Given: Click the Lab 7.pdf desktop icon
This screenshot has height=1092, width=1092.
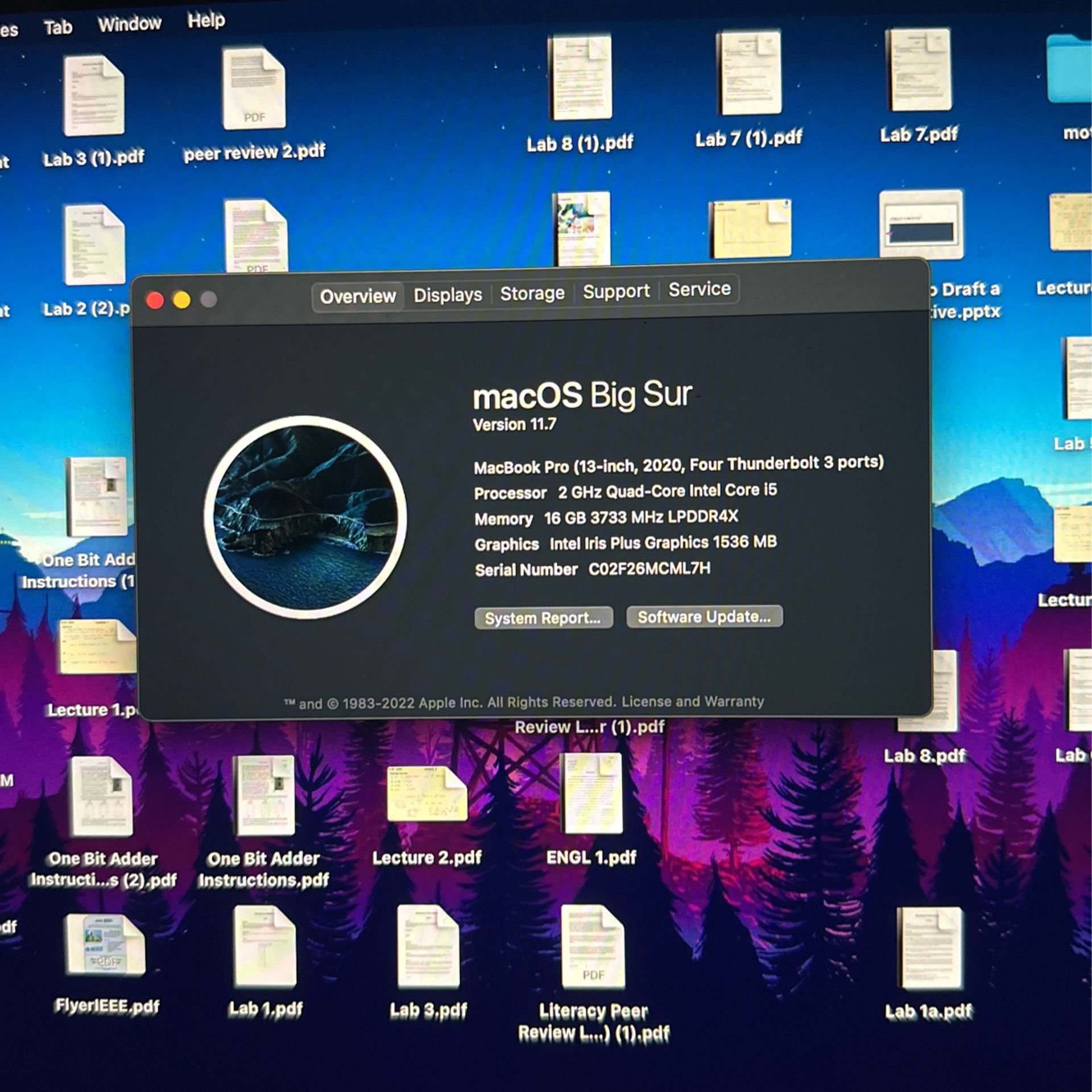Looking at the screenshot, I should tap(918, 71).
